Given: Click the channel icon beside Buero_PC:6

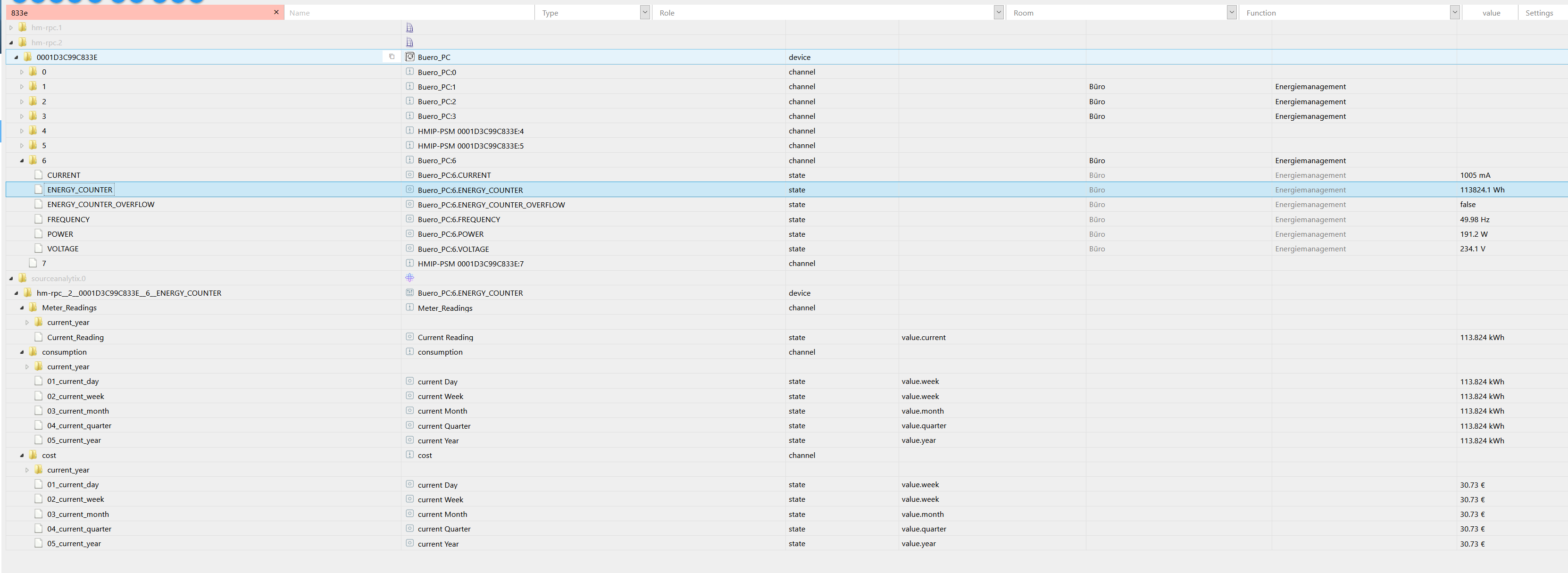Looking at the screenshot, I should [409, 160].
